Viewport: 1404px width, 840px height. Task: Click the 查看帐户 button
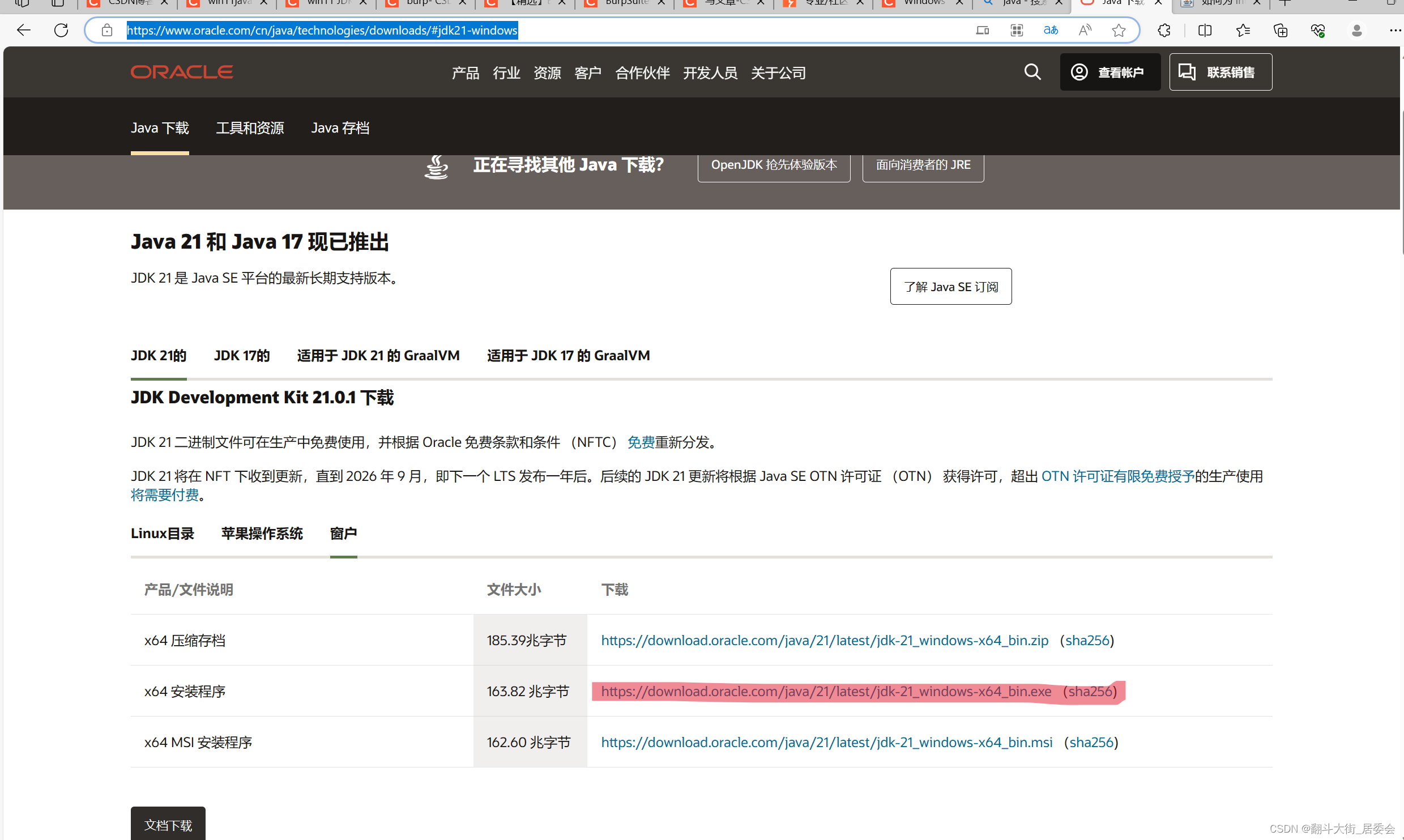[x=1109, y=72]
